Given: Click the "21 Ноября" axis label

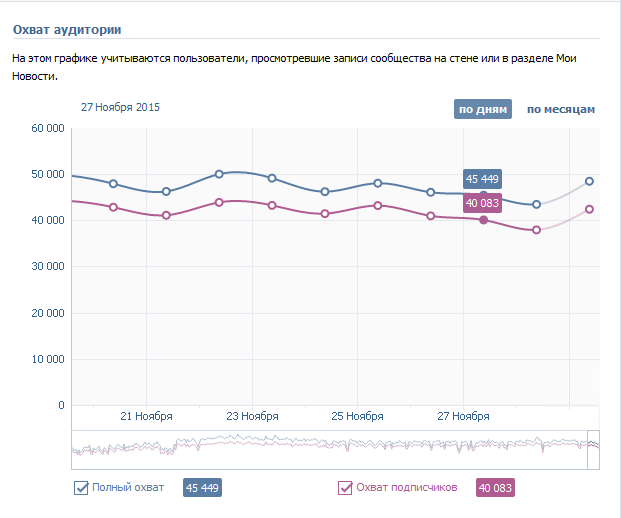Looking at the screenshot, I should 147,416.
